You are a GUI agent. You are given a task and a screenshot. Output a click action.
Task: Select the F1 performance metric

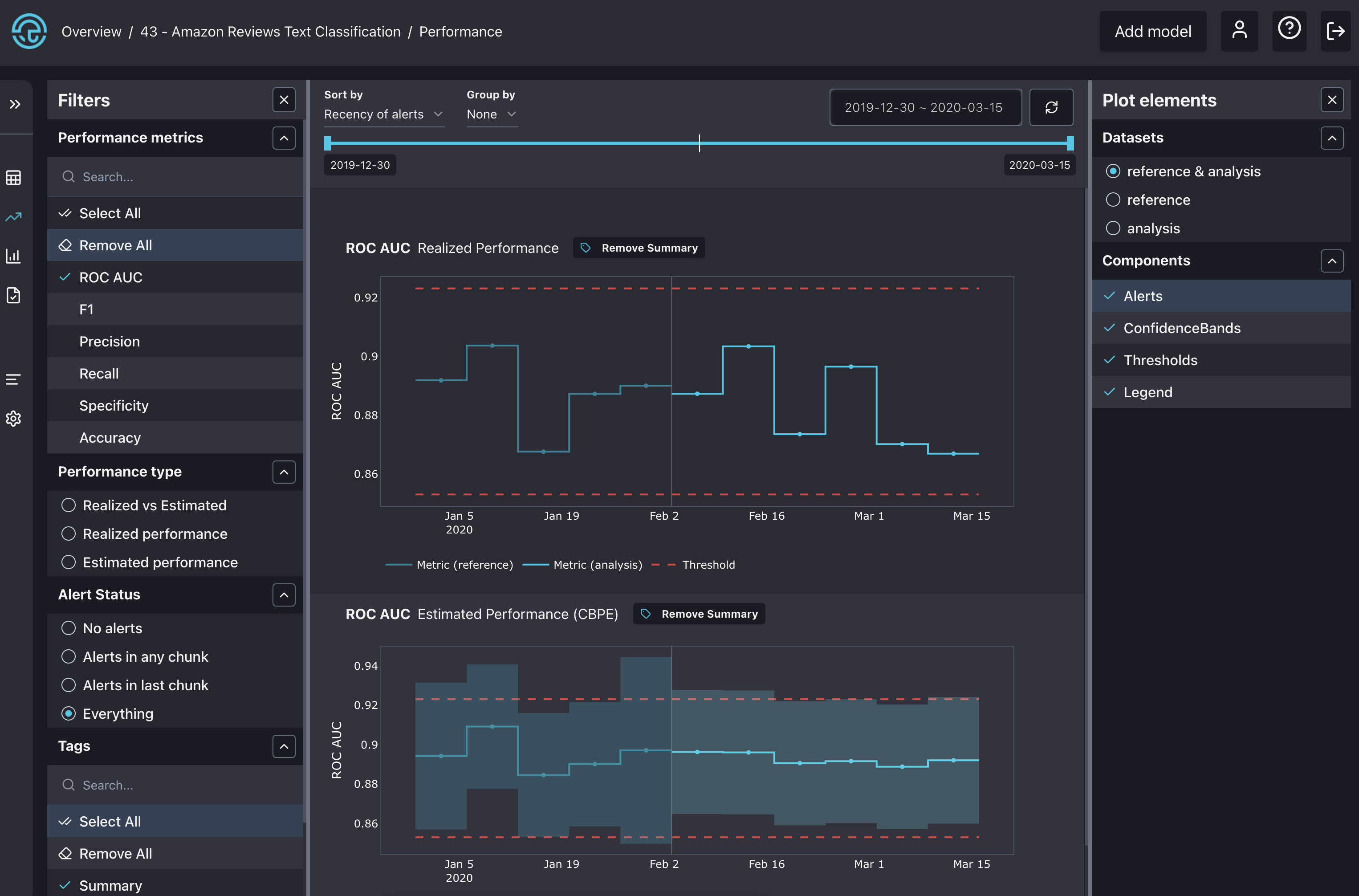click(86, 309)
